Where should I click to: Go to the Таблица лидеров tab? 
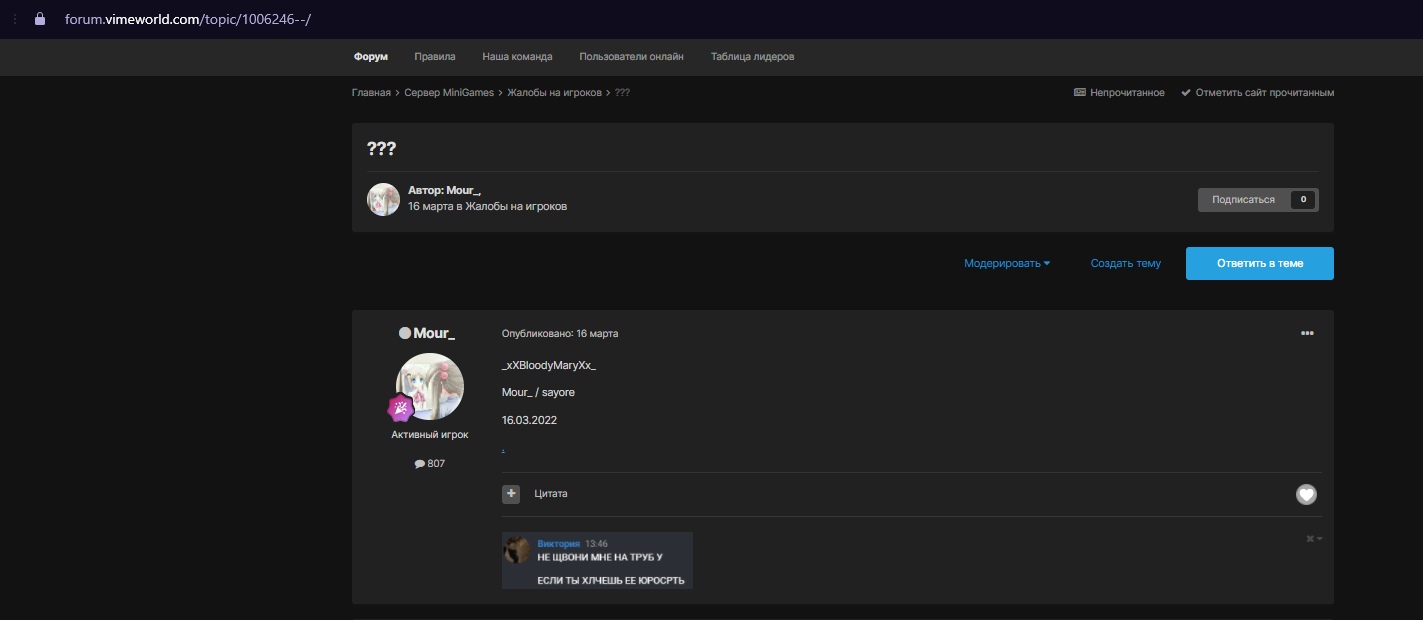click(752, 57)
